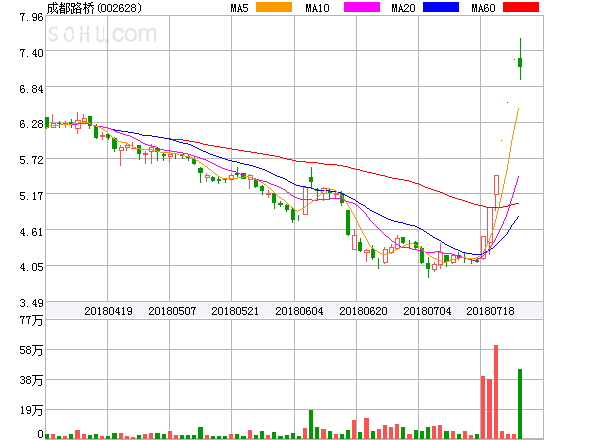Click the last green candlestick near 7.40

pos(520,59)
